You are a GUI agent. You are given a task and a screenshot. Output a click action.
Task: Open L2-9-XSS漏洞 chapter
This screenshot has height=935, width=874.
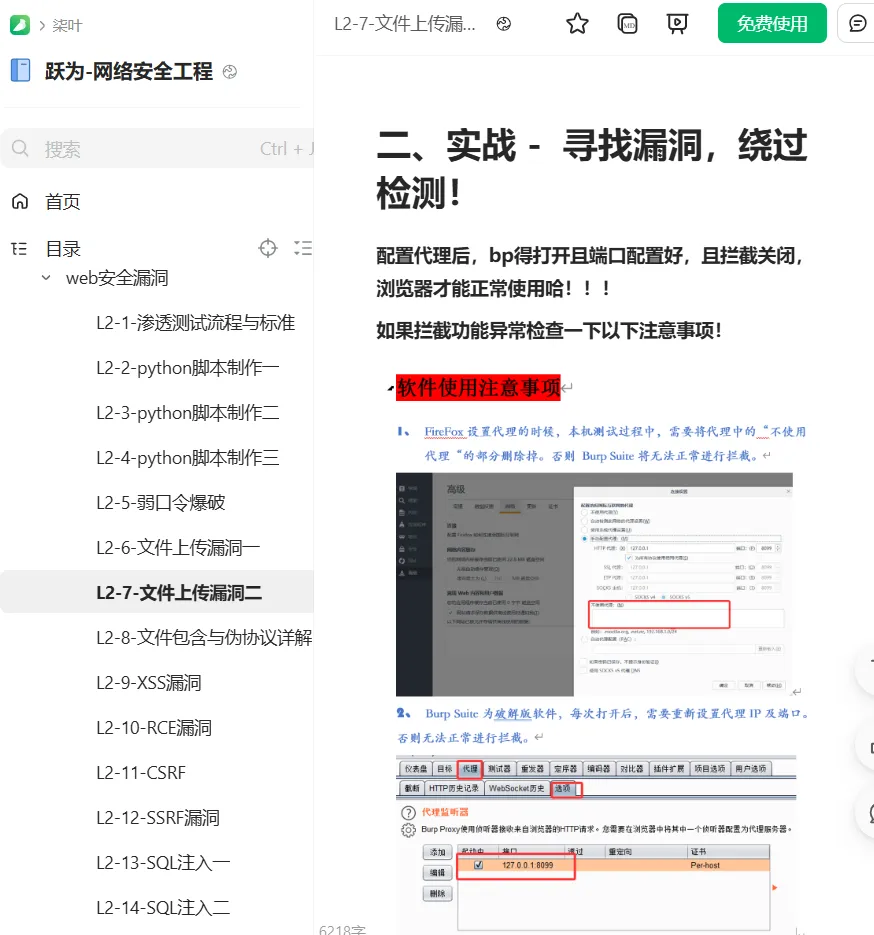149,683
